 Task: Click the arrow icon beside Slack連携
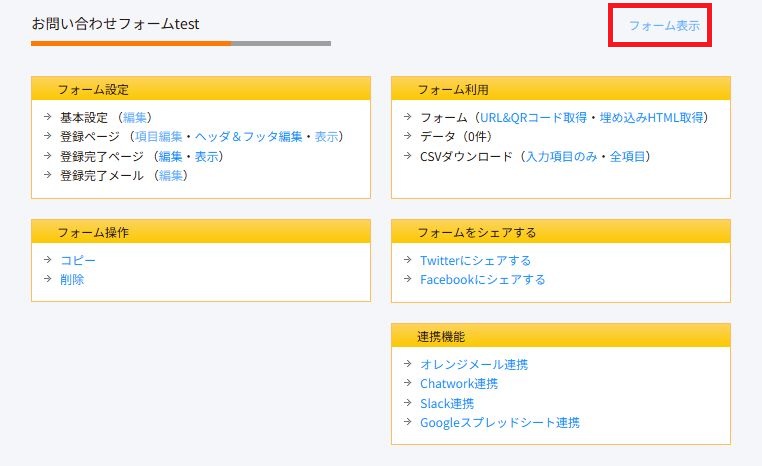[x=408, y=402]
